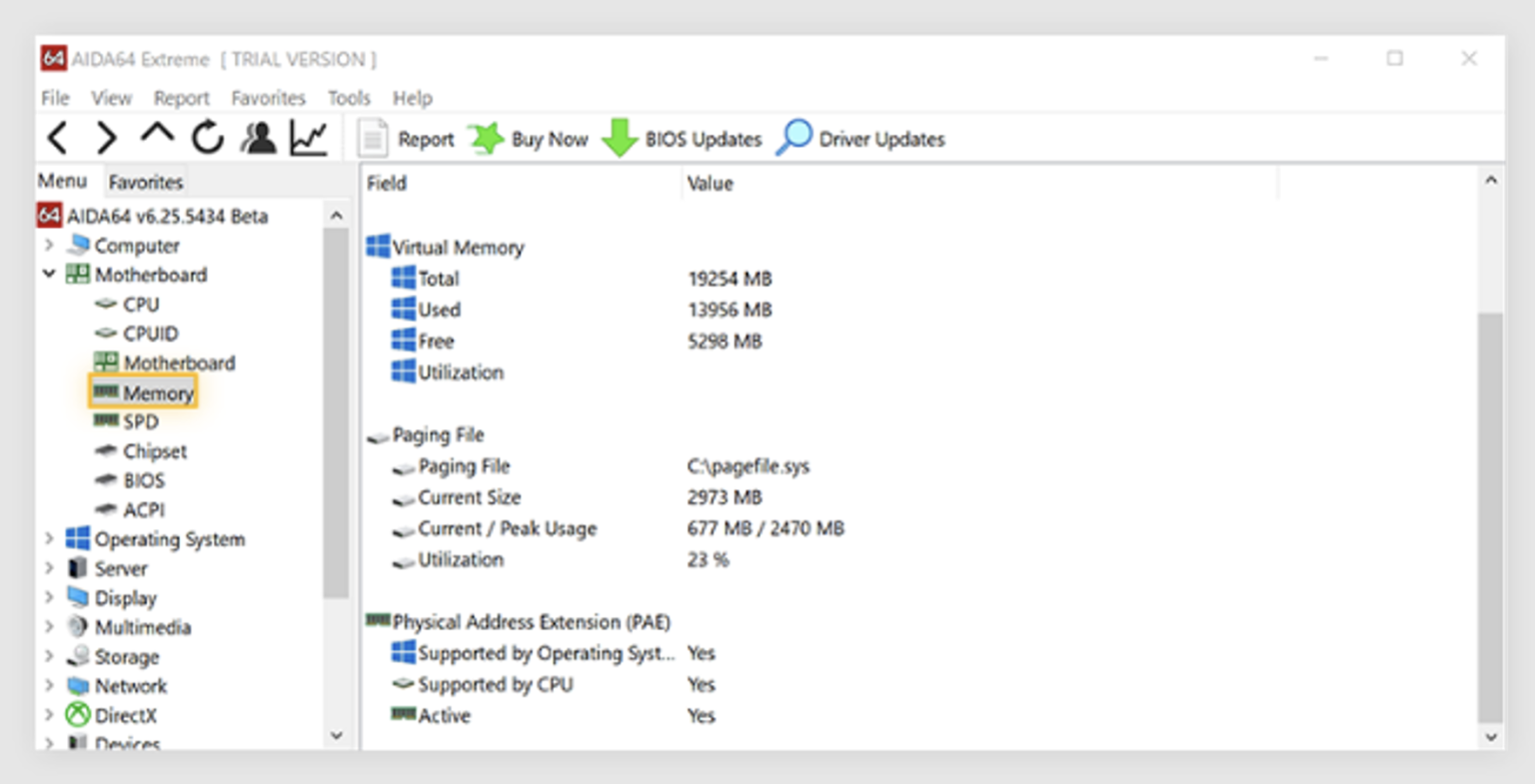This screenshot has height=784, width=1535.
Task: Open the user community icon
Action: point(258,138)
